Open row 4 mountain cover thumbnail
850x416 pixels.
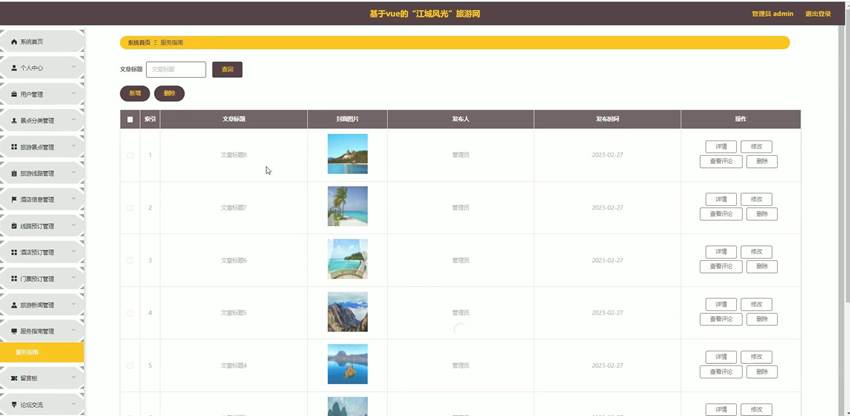pos(347,312)
